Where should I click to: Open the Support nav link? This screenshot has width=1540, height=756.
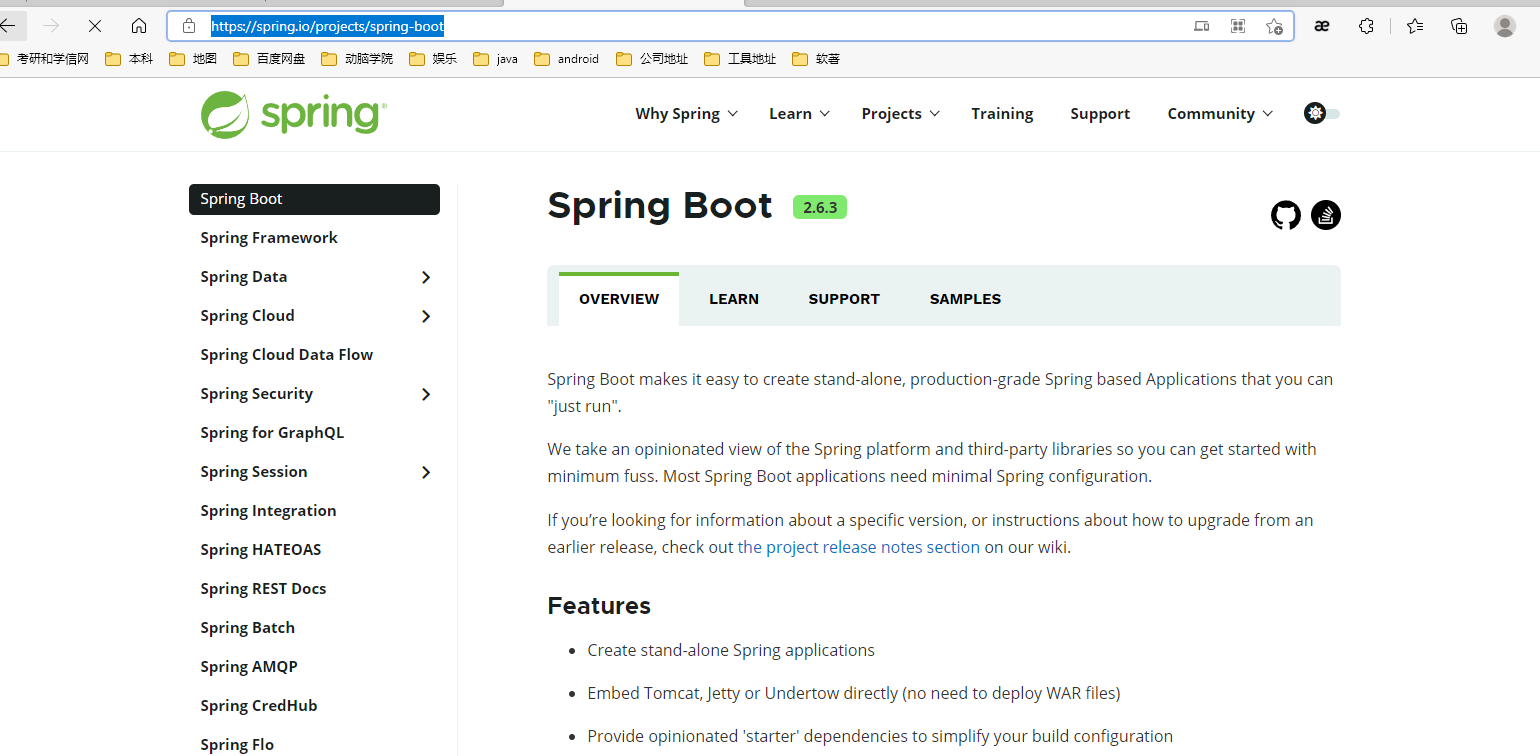tap(1100, 114)
